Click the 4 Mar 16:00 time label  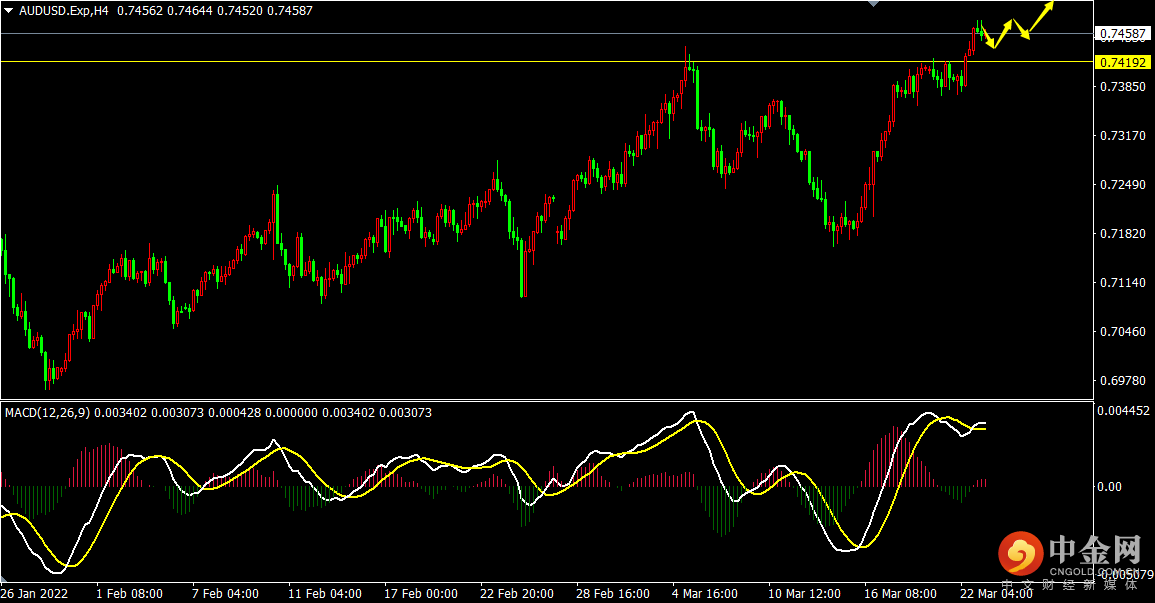[705, 593]
